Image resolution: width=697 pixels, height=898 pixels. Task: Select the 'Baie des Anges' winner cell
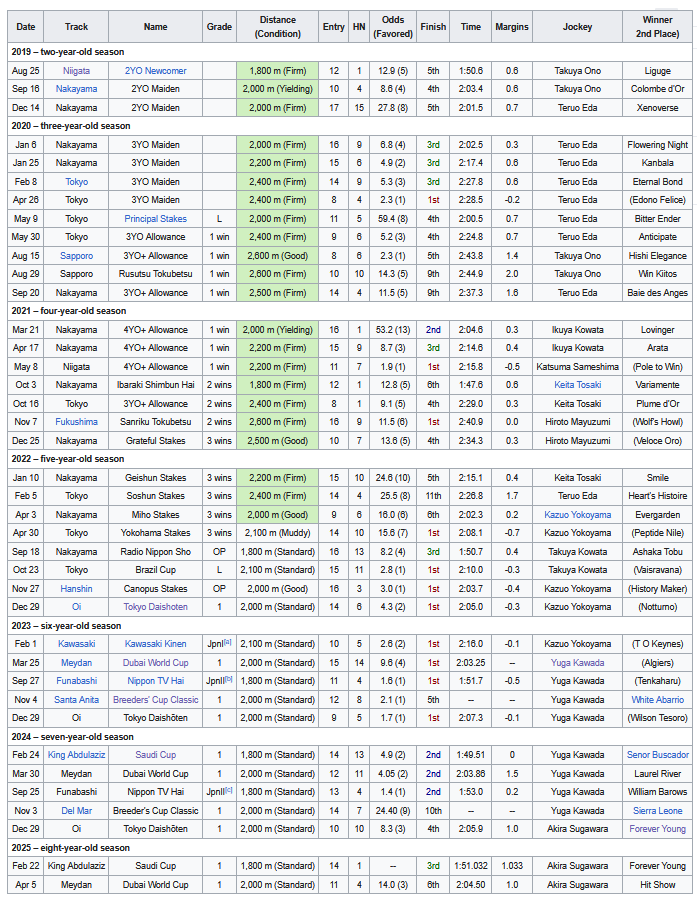click(x=657, y=293)
